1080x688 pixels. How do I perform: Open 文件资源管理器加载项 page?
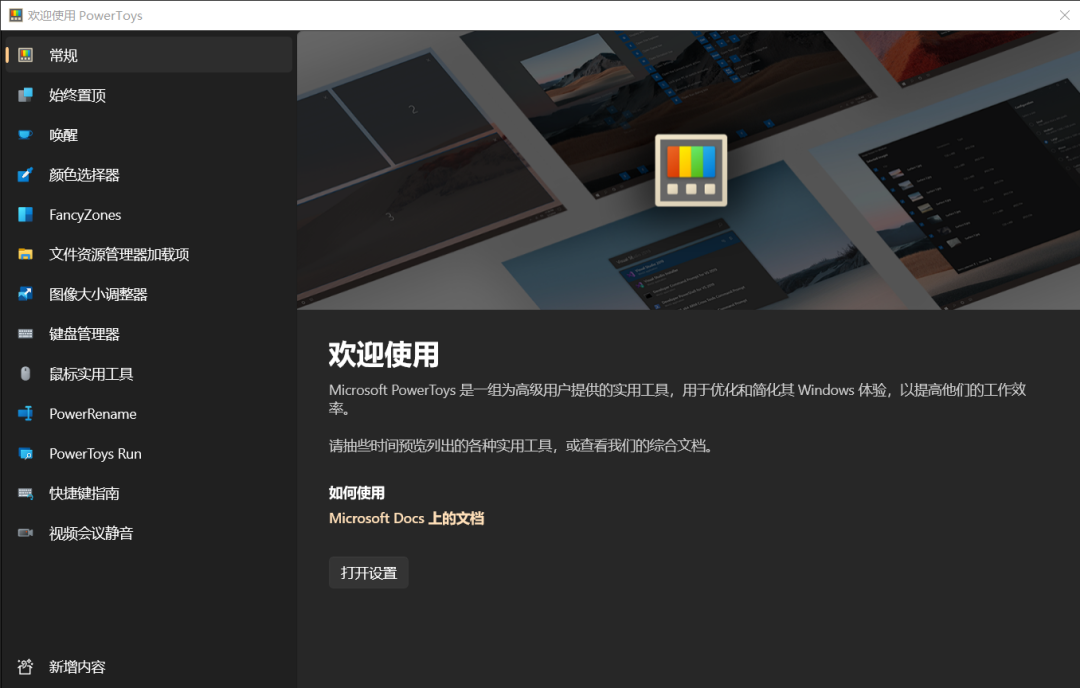click(149, 254)
